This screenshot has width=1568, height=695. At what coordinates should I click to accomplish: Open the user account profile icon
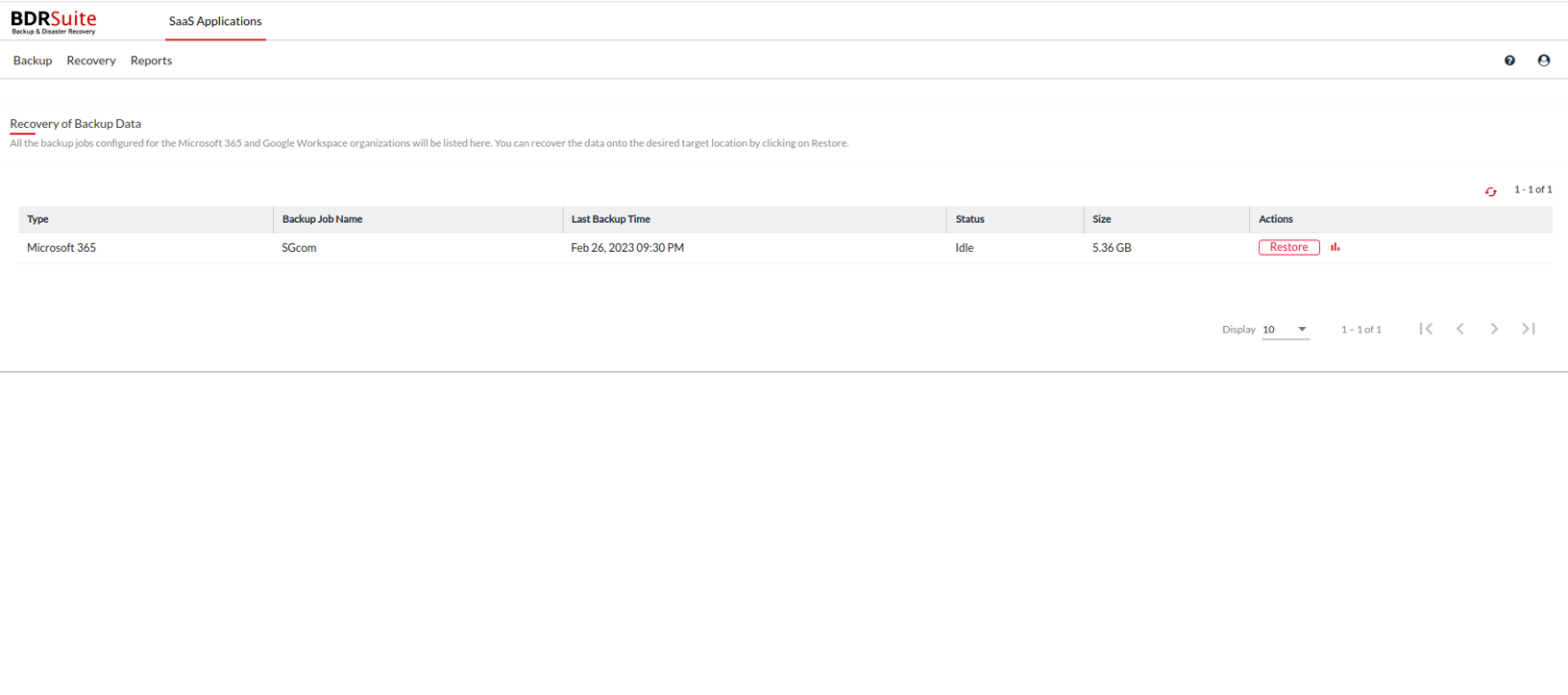point(1544,61)
